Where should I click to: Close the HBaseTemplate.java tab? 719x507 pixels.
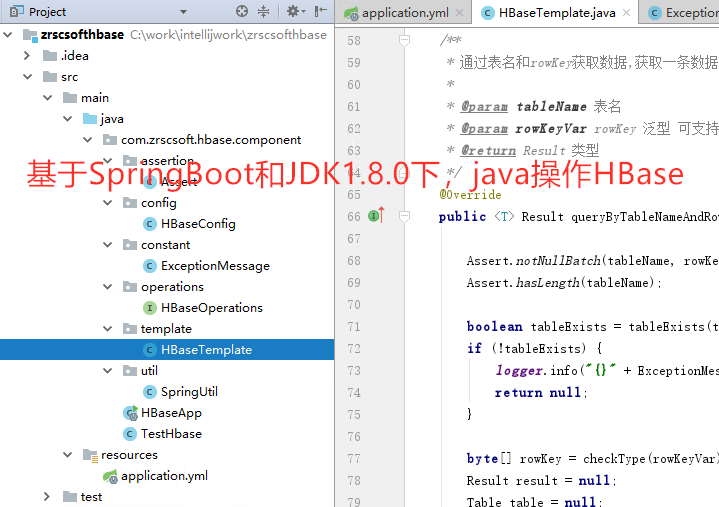(626, 13)
